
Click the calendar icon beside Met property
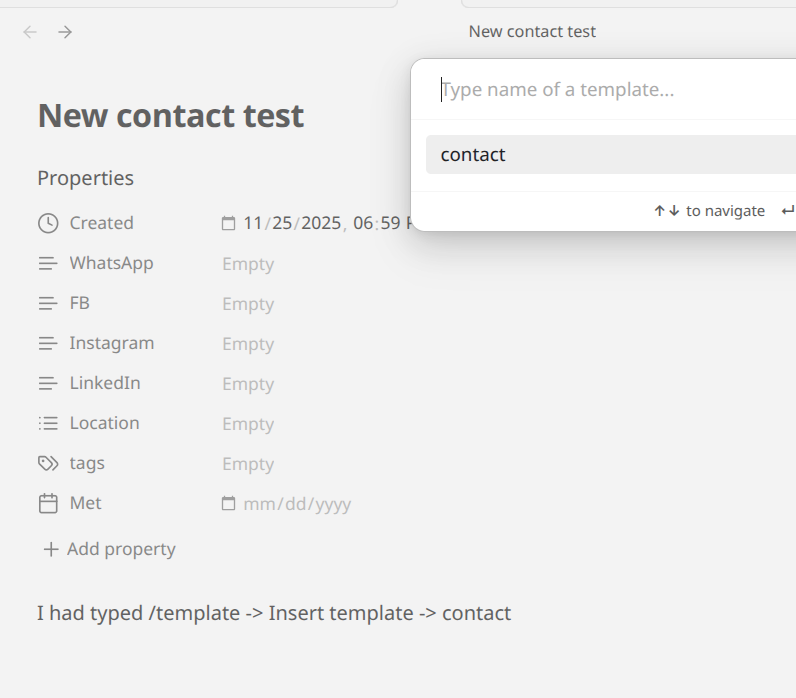click(48, 503)
